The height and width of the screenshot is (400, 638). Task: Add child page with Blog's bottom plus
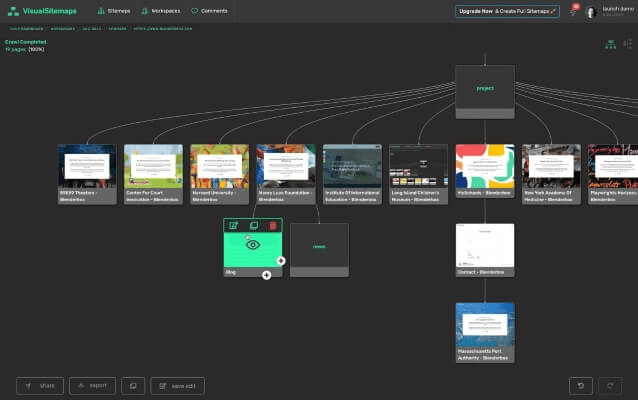pyautogui.click(x=267, y=275)
